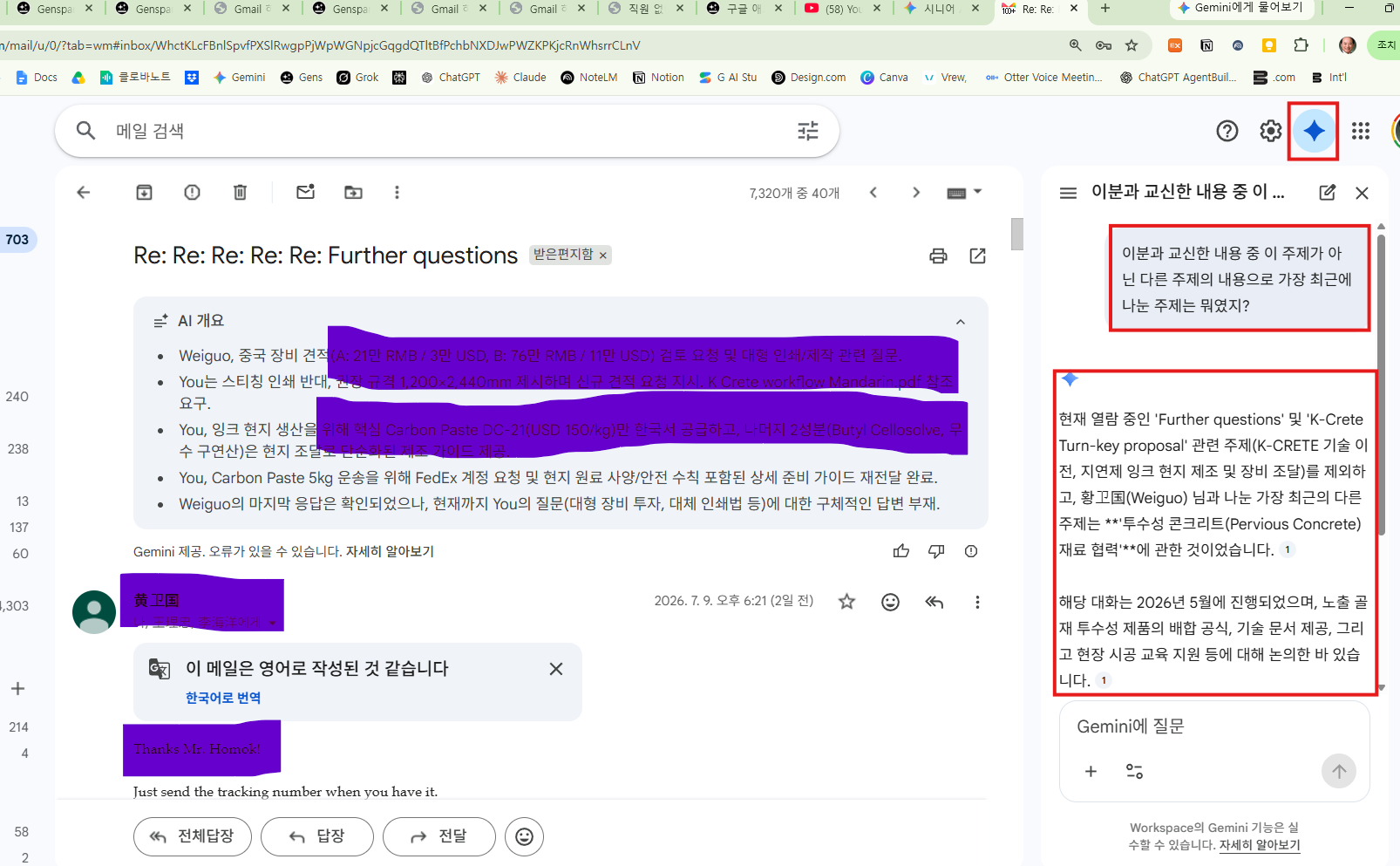Click 답장 reply button
1400x866 pixels.
317,836
